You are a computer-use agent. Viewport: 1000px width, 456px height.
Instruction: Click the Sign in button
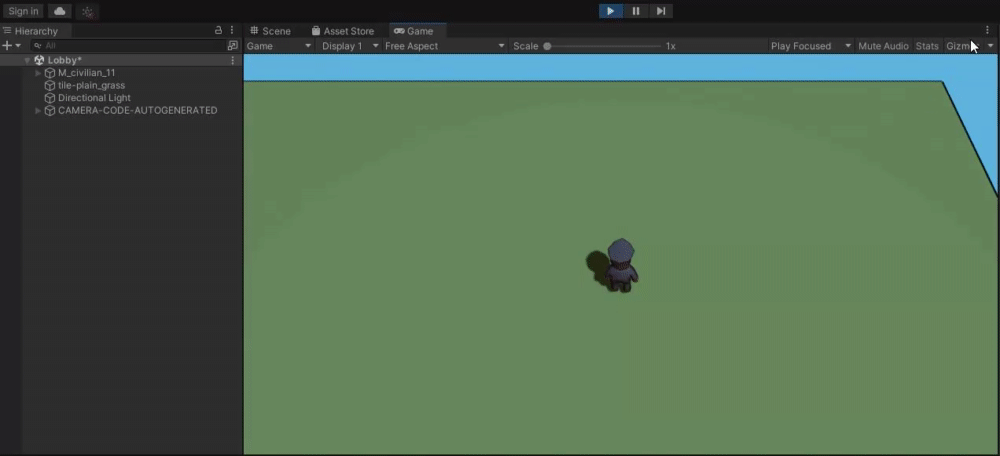click(24, 11)
